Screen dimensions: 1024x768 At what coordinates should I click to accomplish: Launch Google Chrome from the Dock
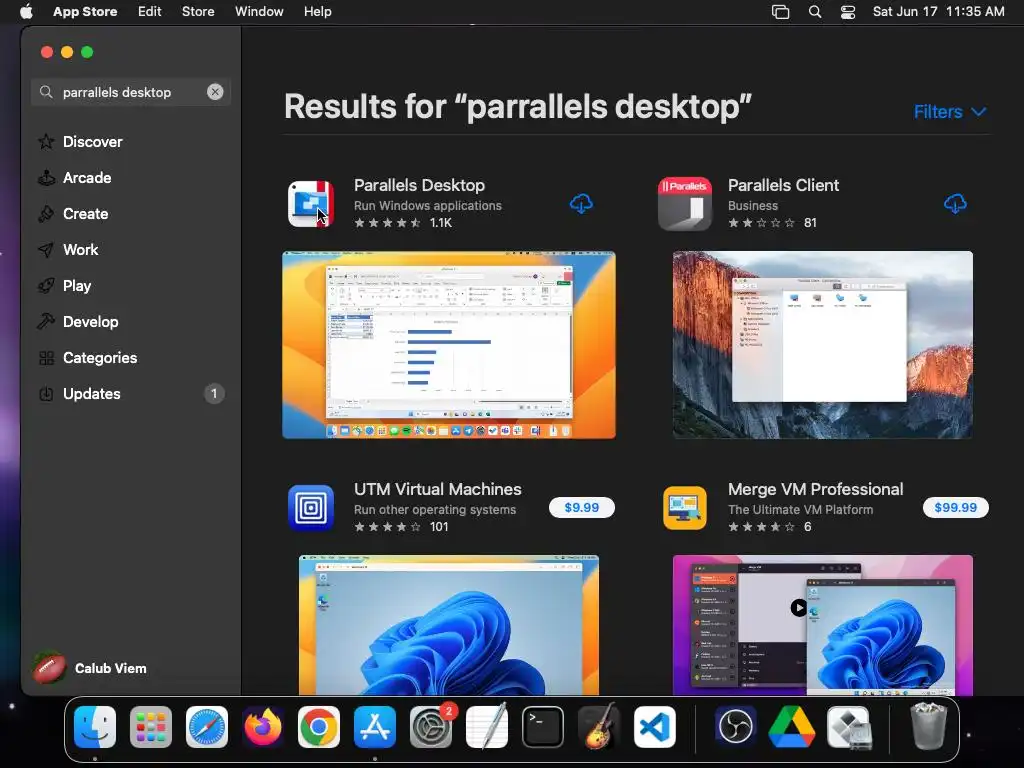click(x=319, y=727)
